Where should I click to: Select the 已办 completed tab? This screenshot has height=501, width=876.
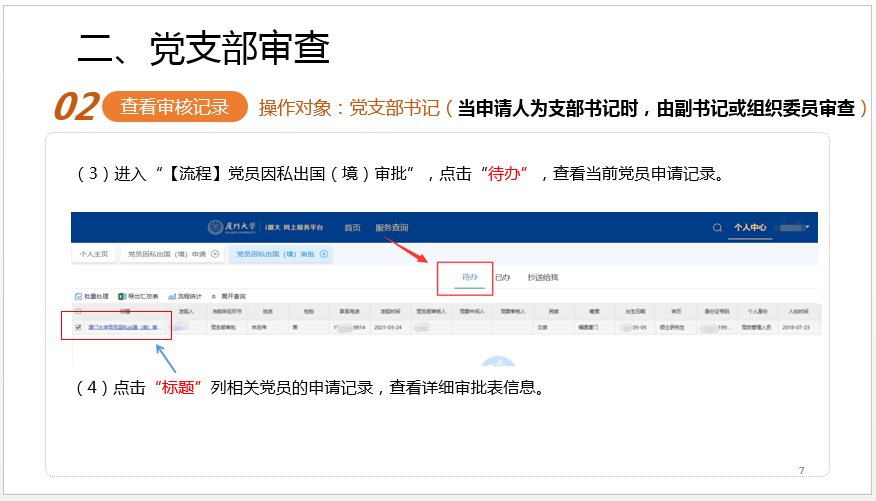[502, 277]
